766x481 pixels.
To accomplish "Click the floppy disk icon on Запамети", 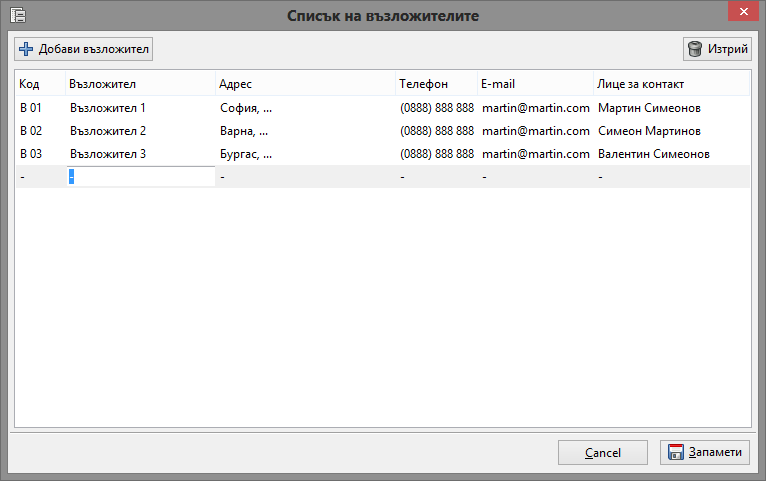I will pyautogui.click(x=676, y=453).
